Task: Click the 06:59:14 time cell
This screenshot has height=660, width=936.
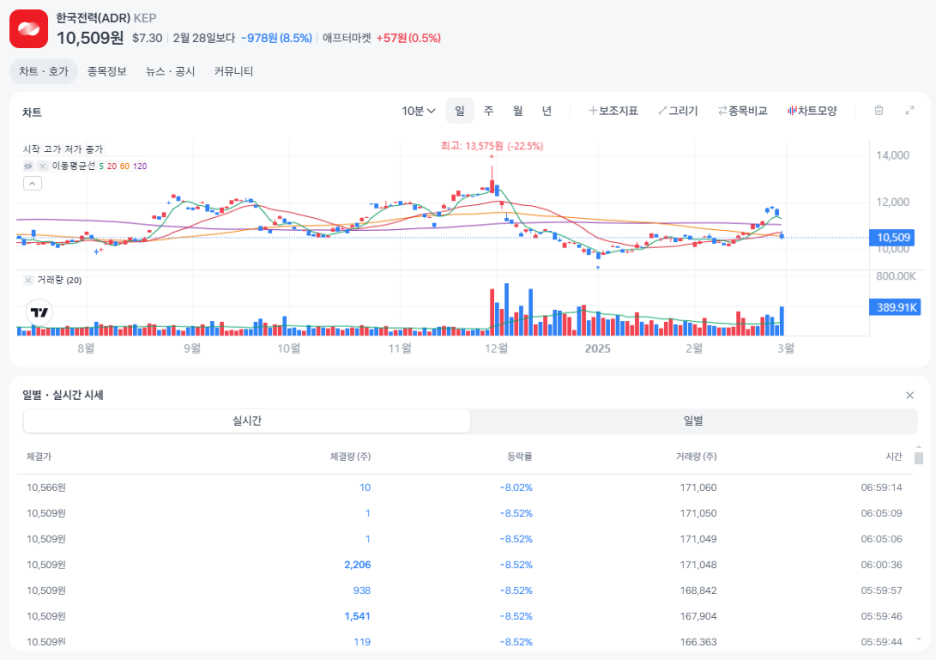Action: click(882, 488)
